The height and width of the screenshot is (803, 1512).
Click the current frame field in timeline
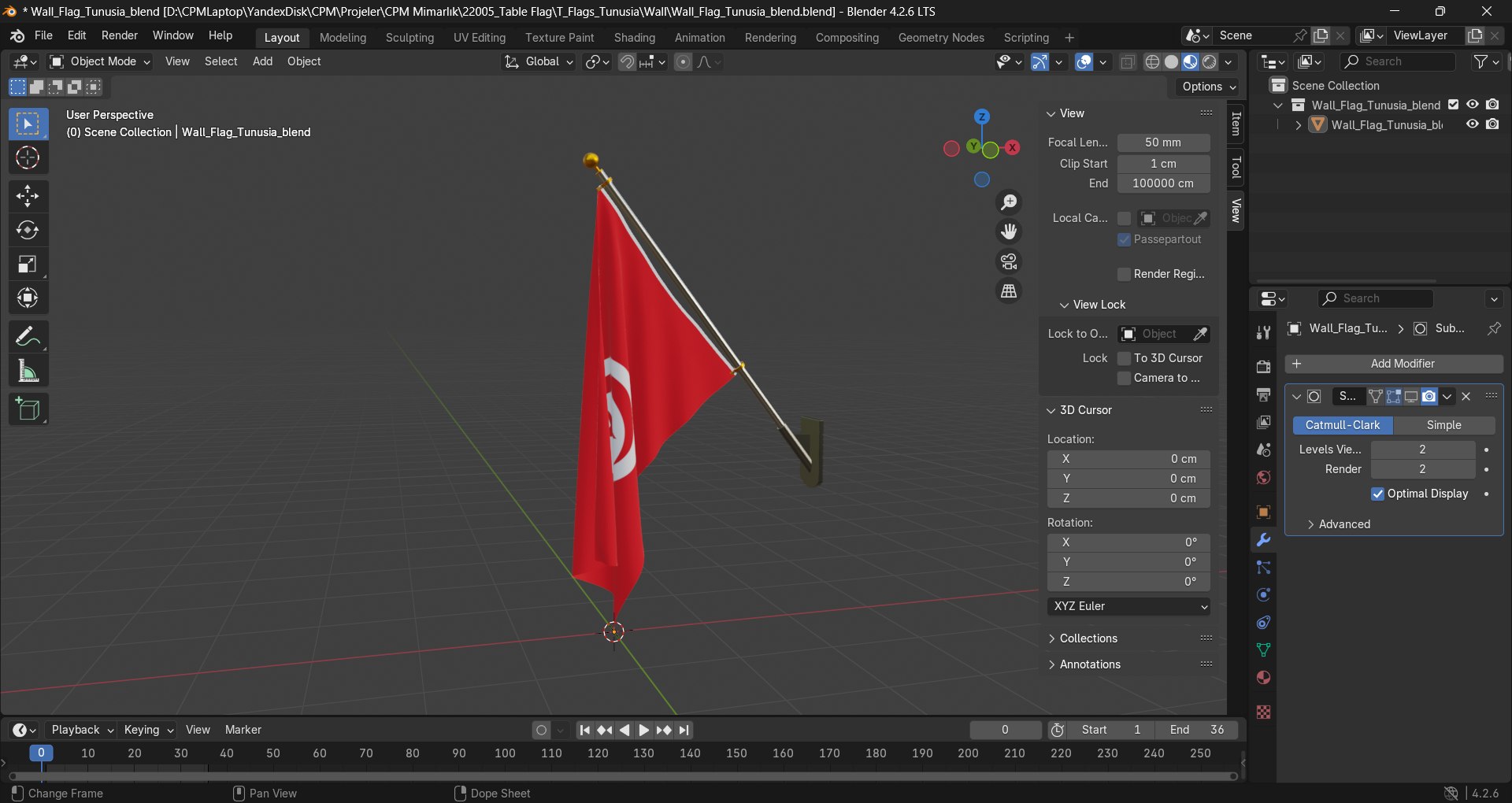click(1005, 730)
